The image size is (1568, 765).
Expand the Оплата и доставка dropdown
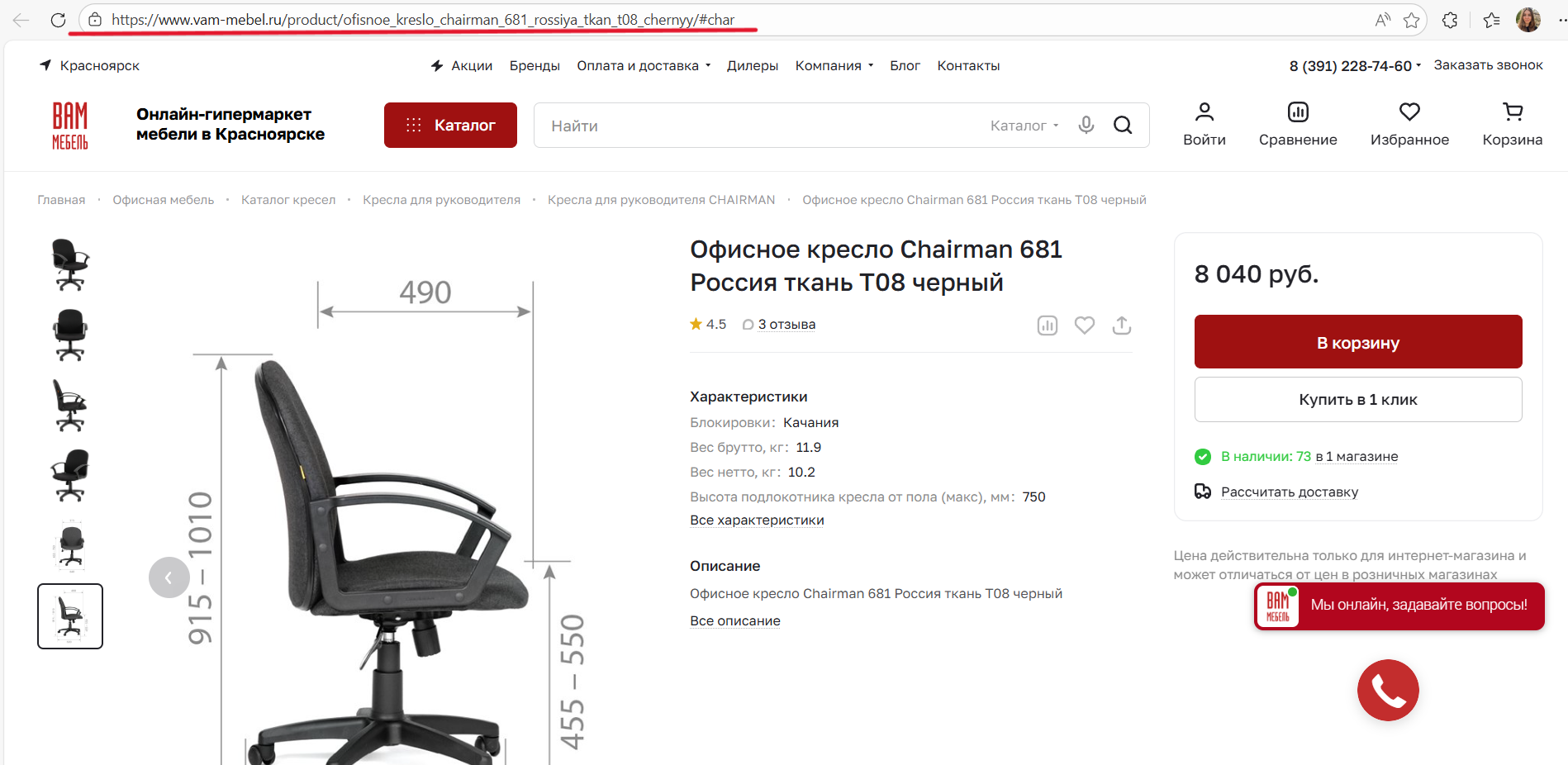644,65
